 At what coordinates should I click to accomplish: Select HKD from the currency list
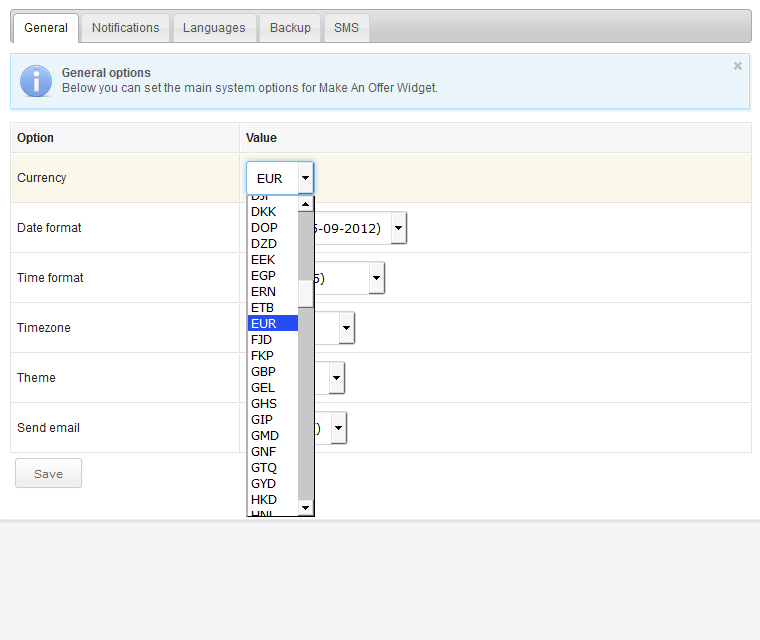point(272,500)
